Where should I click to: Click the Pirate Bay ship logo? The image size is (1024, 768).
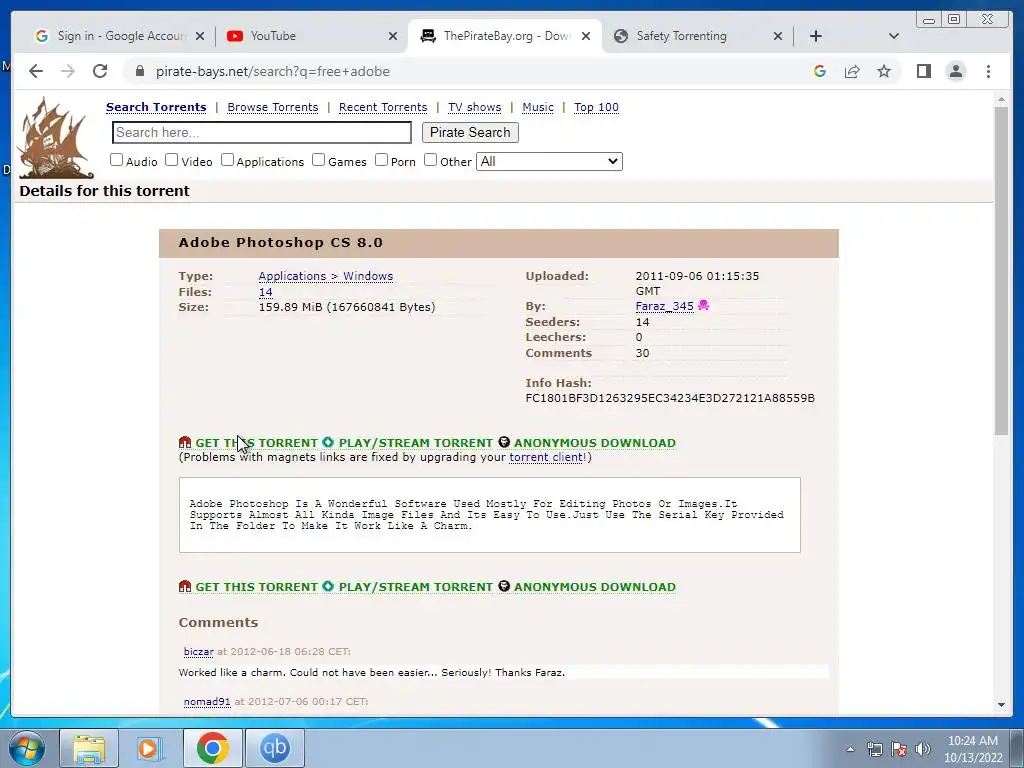click(x=54, y=138)
